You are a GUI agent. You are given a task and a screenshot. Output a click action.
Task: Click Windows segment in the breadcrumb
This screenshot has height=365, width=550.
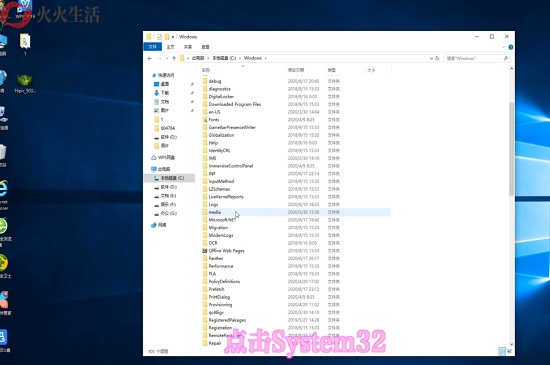(x=253, y=58)
